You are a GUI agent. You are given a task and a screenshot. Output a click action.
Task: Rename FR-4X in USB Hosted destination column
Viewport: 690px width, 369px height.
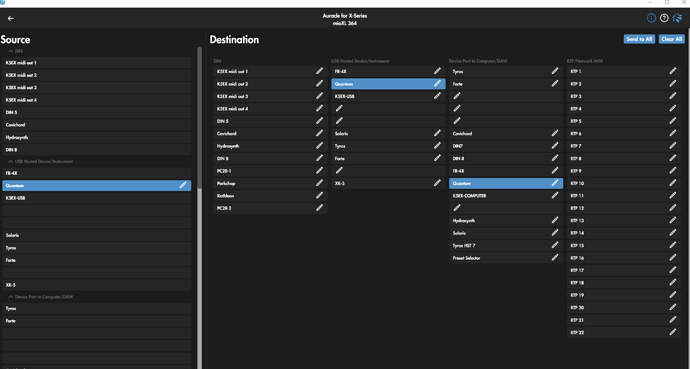pos(437,71)
